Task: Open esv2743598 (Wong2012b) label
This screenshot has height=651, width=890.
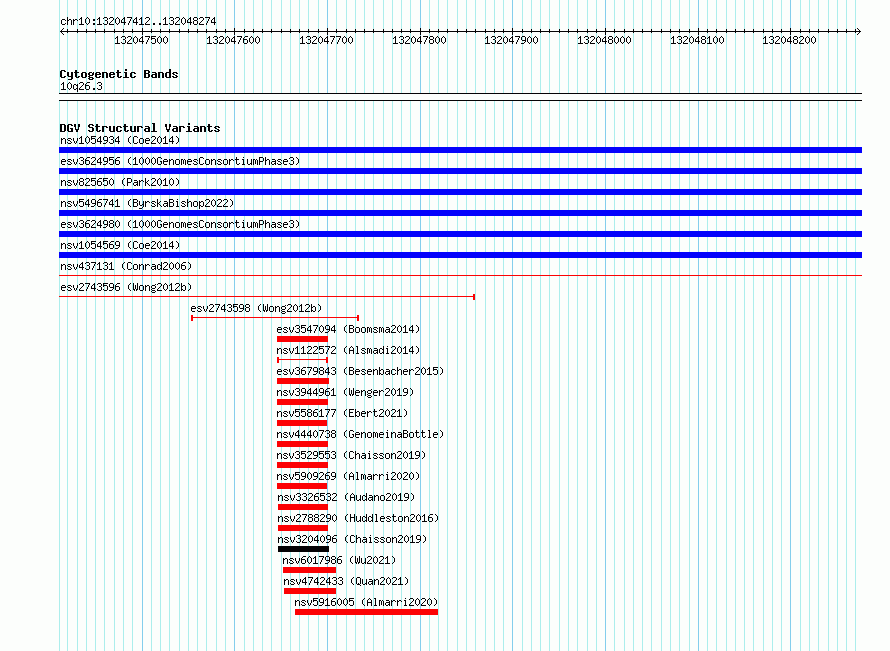Action: point(256,308)
